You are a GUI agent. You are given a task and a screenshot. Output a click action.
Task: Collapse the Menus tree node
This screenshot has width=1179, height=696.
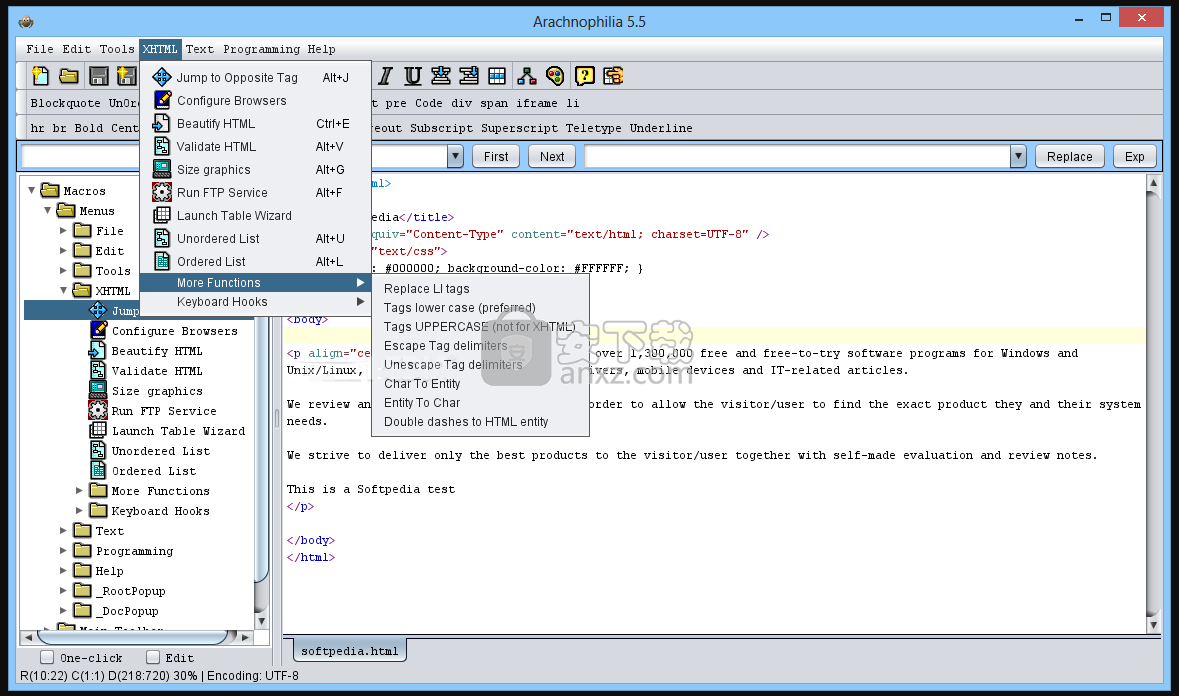47,210
